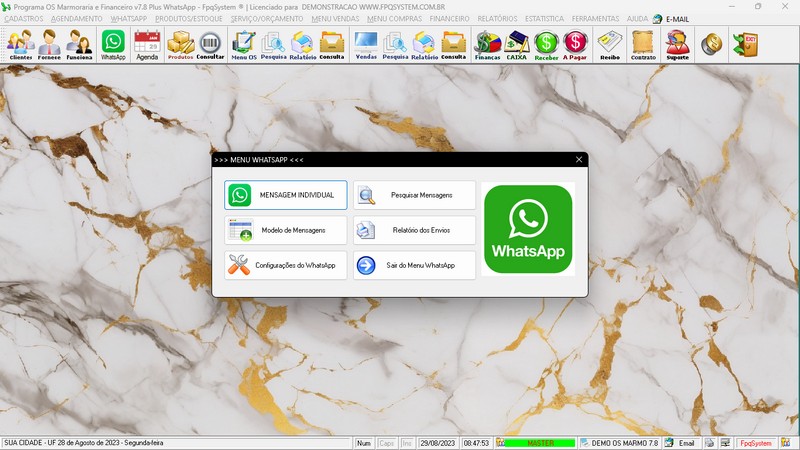Click the gold coin toolbar icon
Image resolution: width=800 pixels, height=450 pixels.
pyautogui.click(x=711, y=44)
